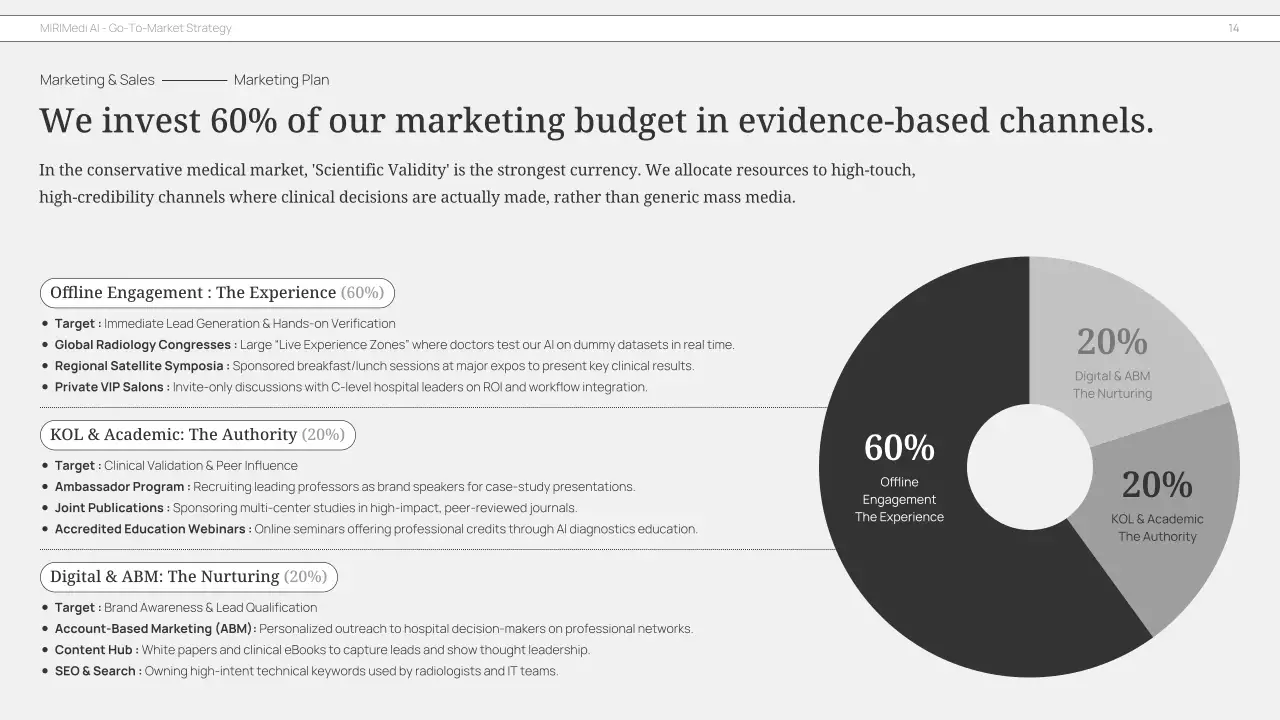Image resolution: width=1280 pixels, height=720 pixels.
Task: Select the Accredited Education Webinars bullet label
Action: 152,529
